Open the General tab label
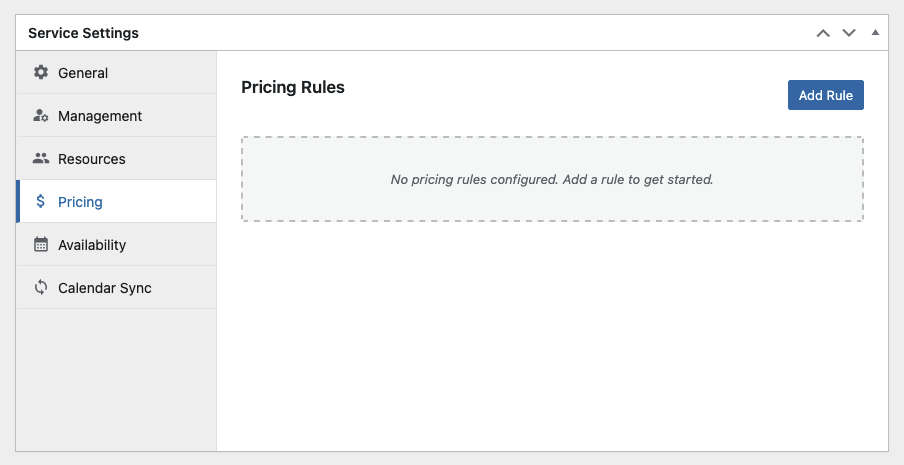This screenshot has width=904, height=465. (83, 73)
